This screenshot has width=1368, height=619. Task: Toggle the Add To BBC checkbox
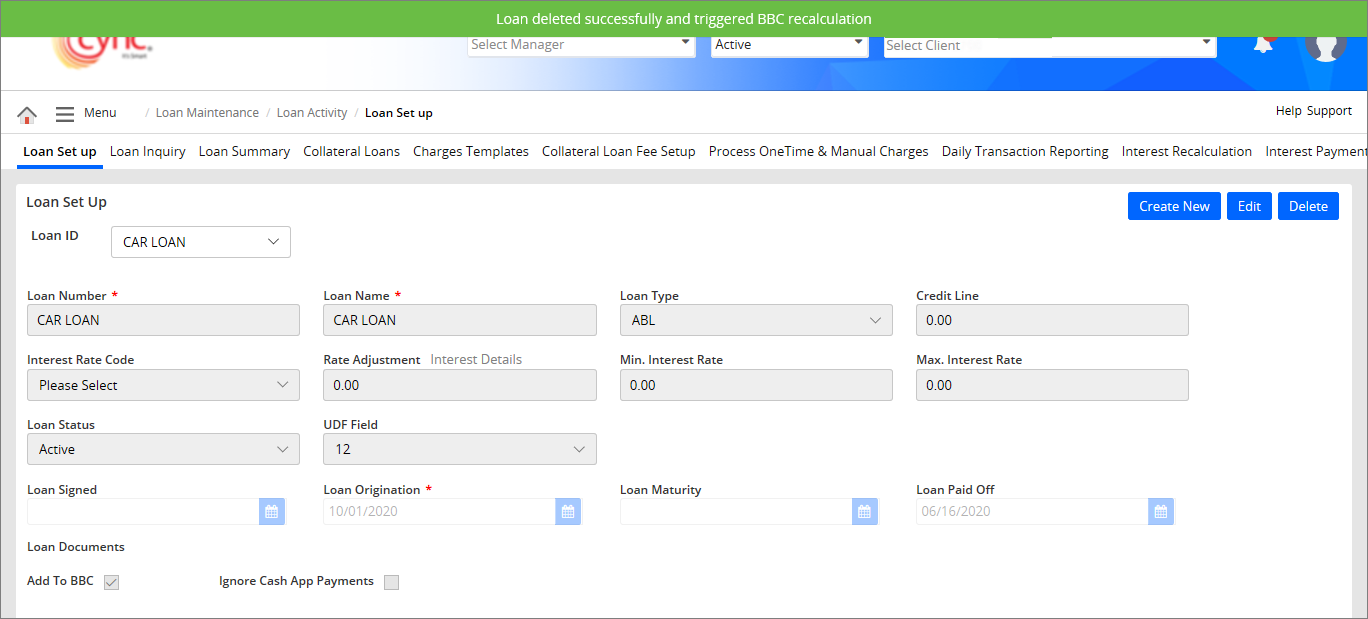(112, 582)
